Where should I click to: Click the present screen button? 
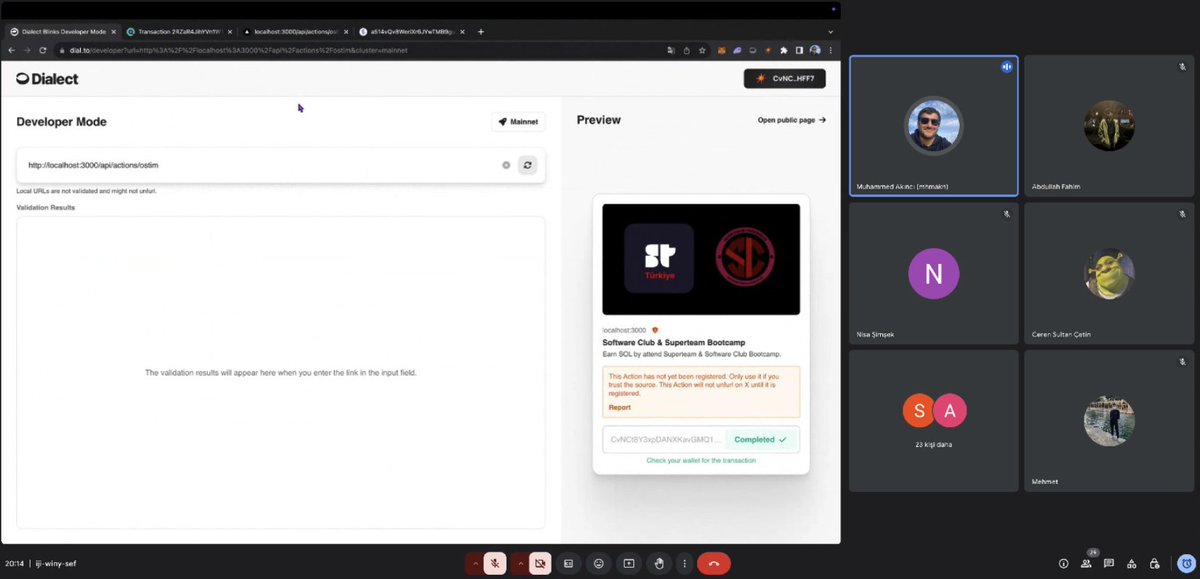pyautogui.click(x=629, y=563)
